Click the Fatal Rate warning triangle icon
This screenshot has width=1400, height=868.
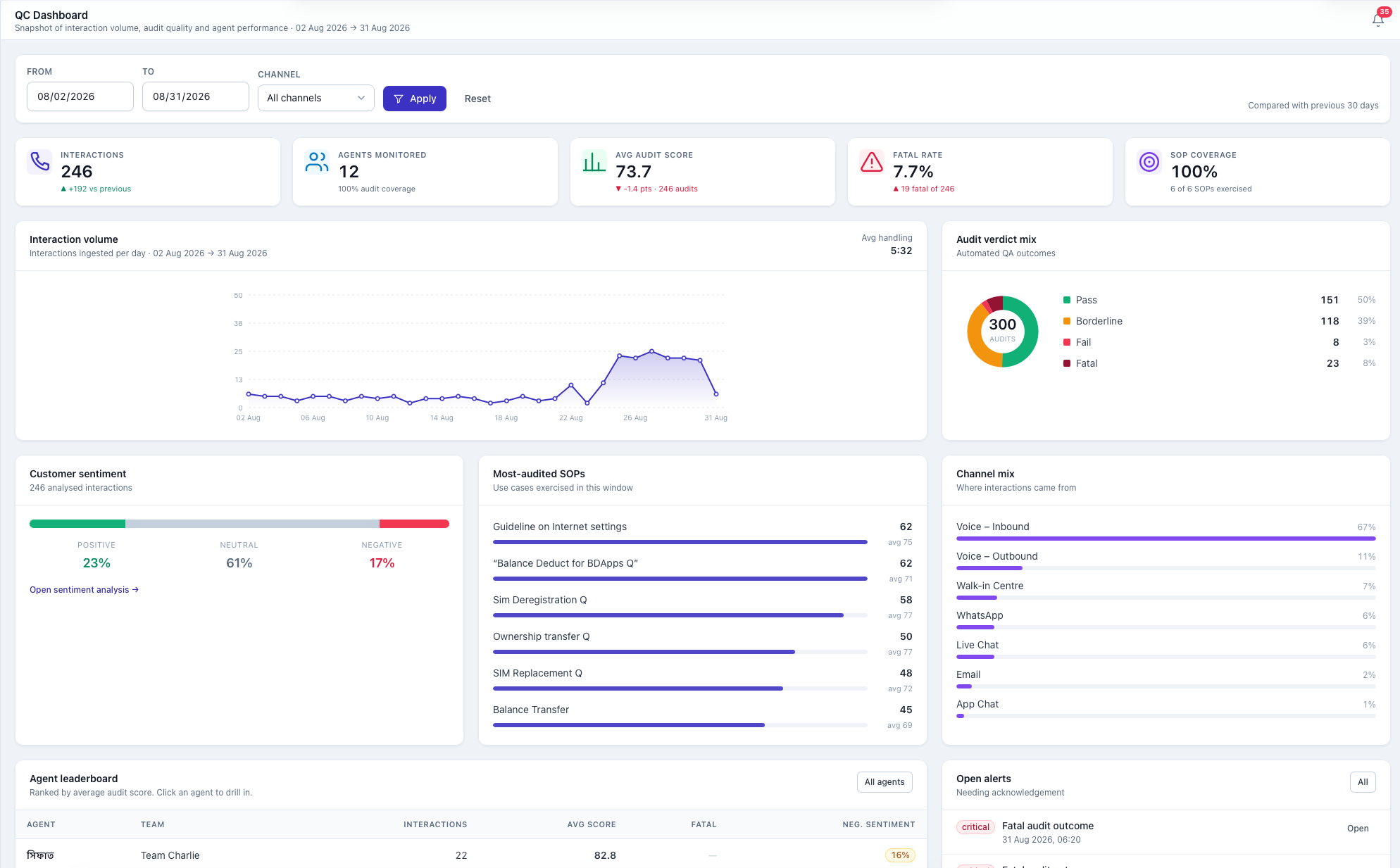click(x=872, y=161)
